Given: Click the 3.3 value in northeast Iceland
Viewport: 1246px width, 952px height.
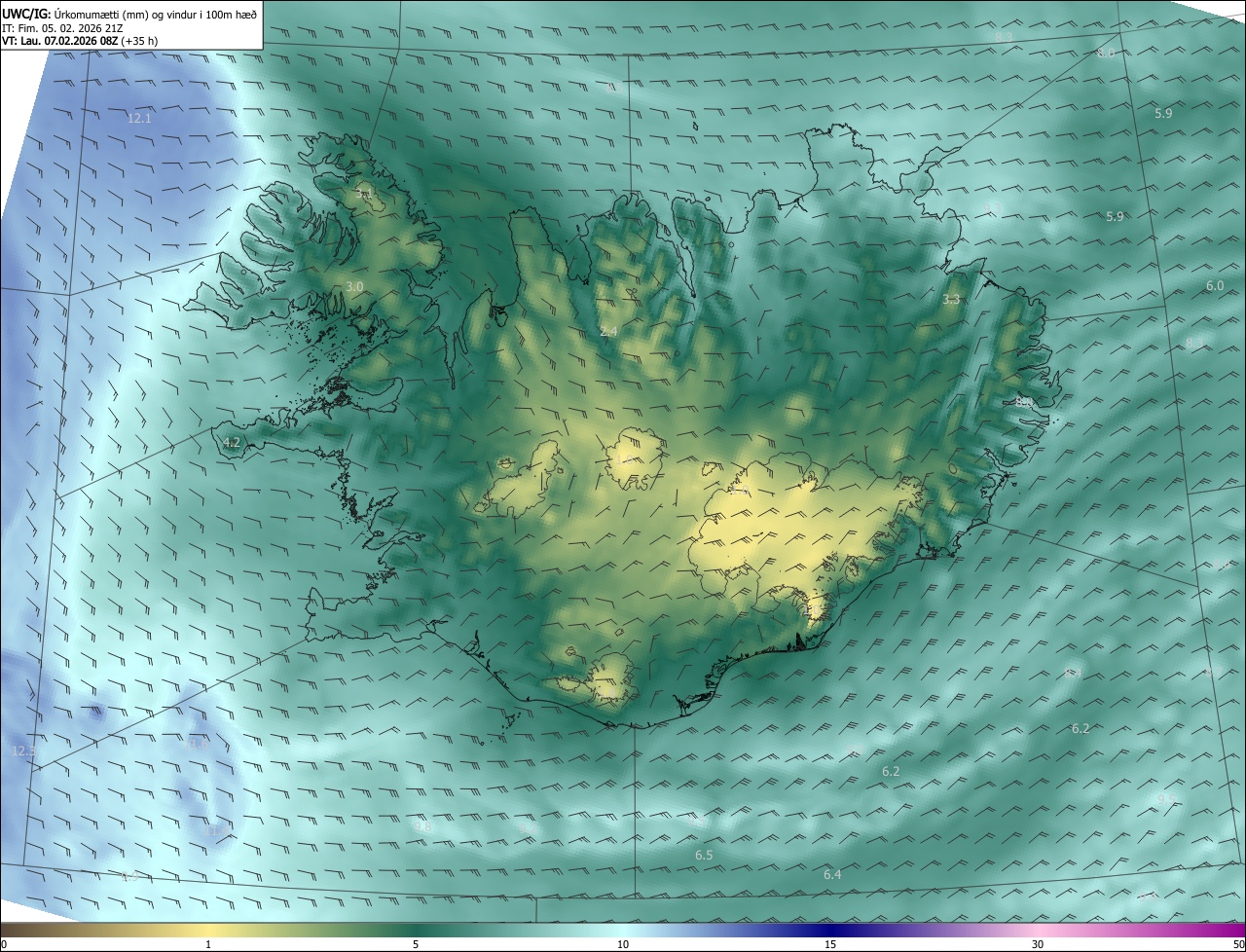Looking at the screenshot, I should pyautogui.click(x=951, y=300).
